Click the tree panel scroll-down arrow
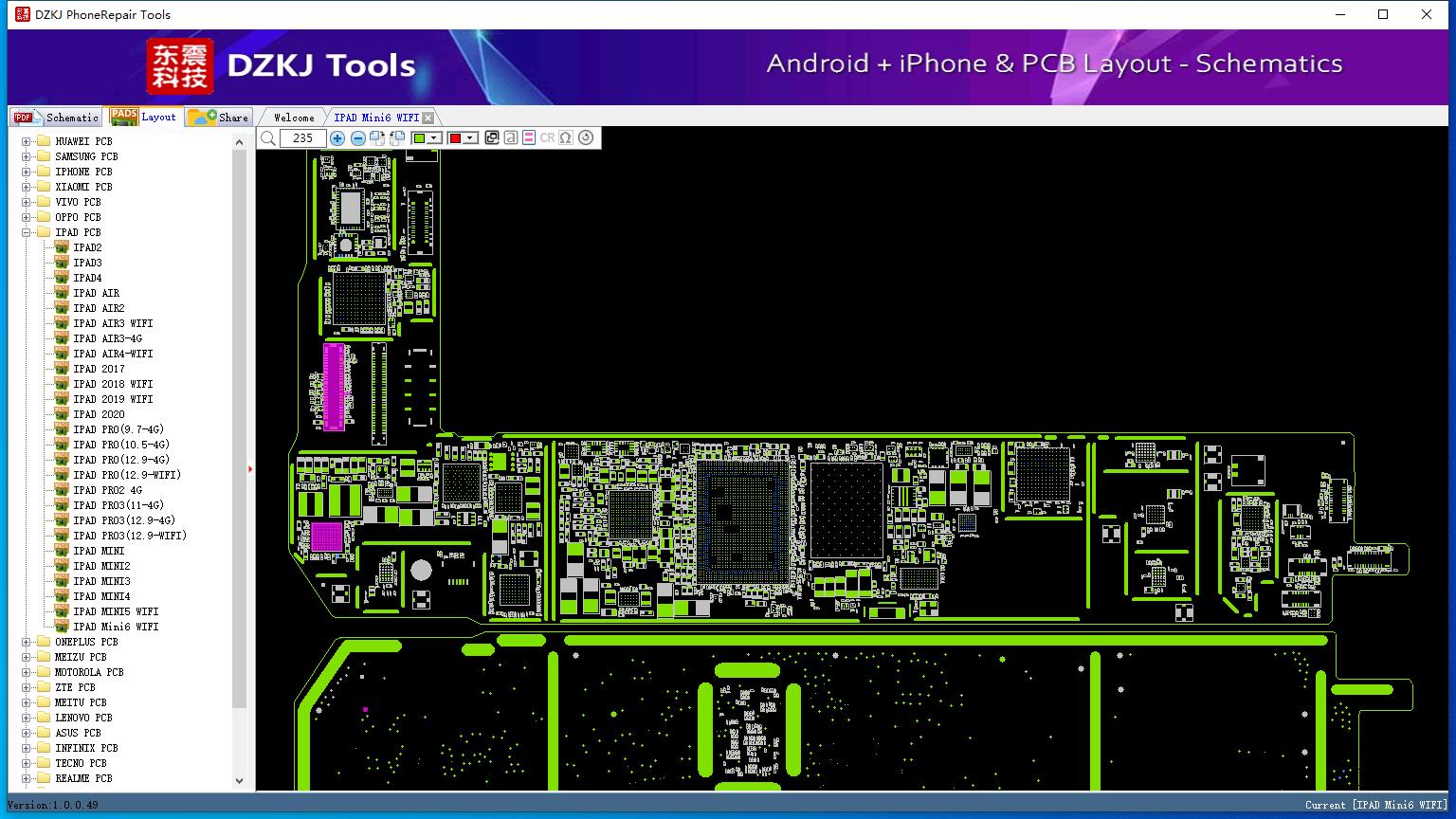 (x=239, y=780)
